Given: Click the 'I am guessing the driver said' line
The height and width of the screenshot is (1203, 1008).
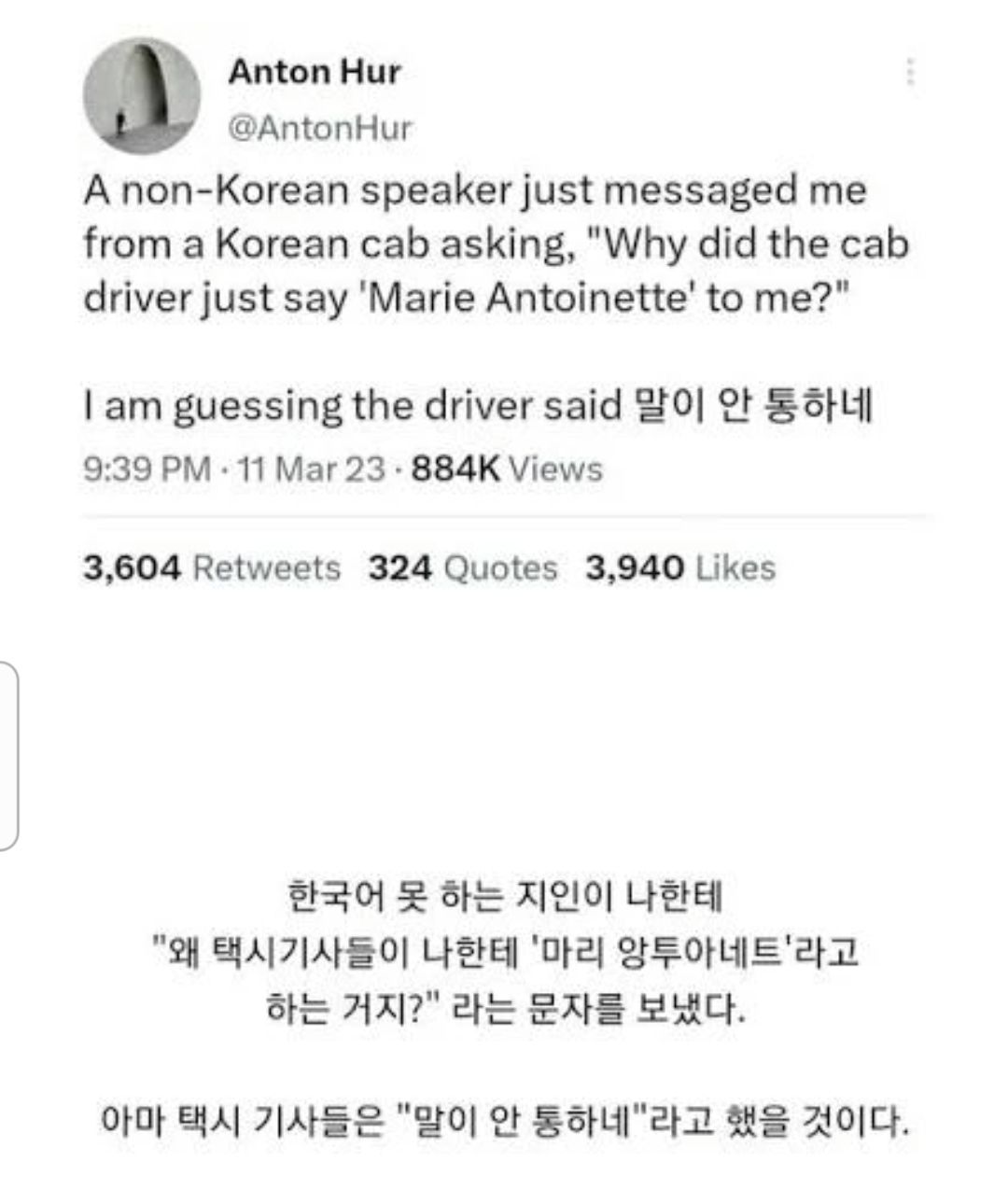Looking at the screenshot, I should click(353, 406).
